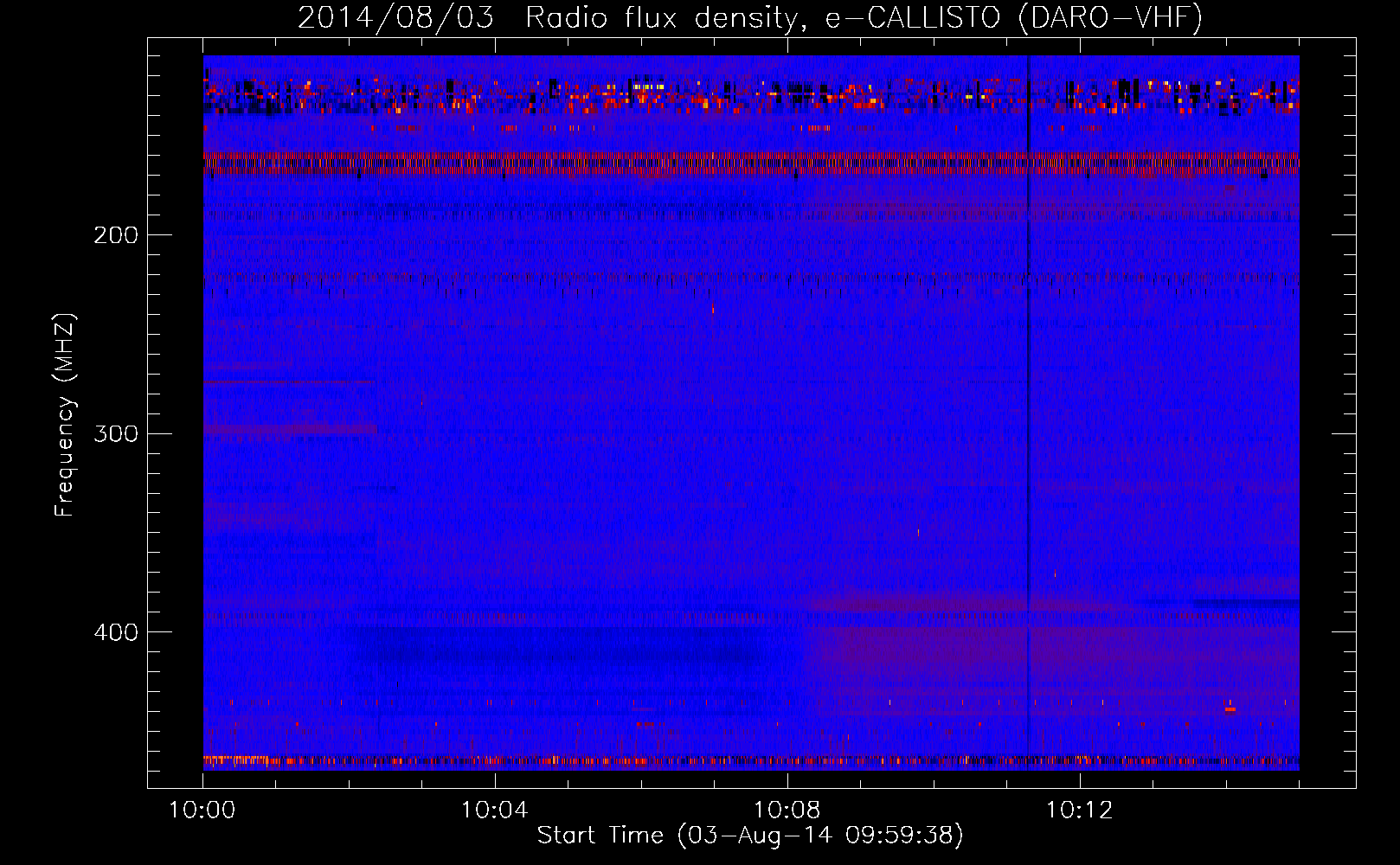
Task: Click the 'Start Time (03-Aug-14 09:59:38)' label
Action: 750,836
